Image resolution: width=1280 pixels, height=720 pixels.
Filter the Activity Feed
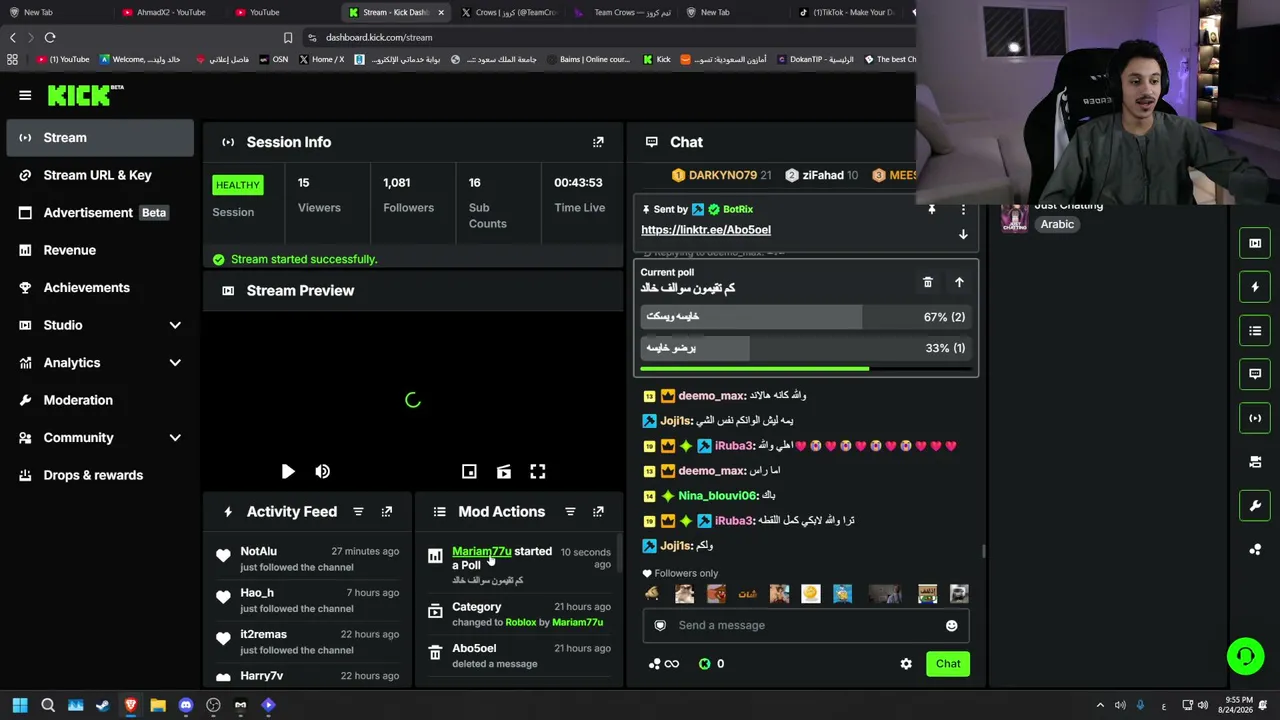pos(358,512)
